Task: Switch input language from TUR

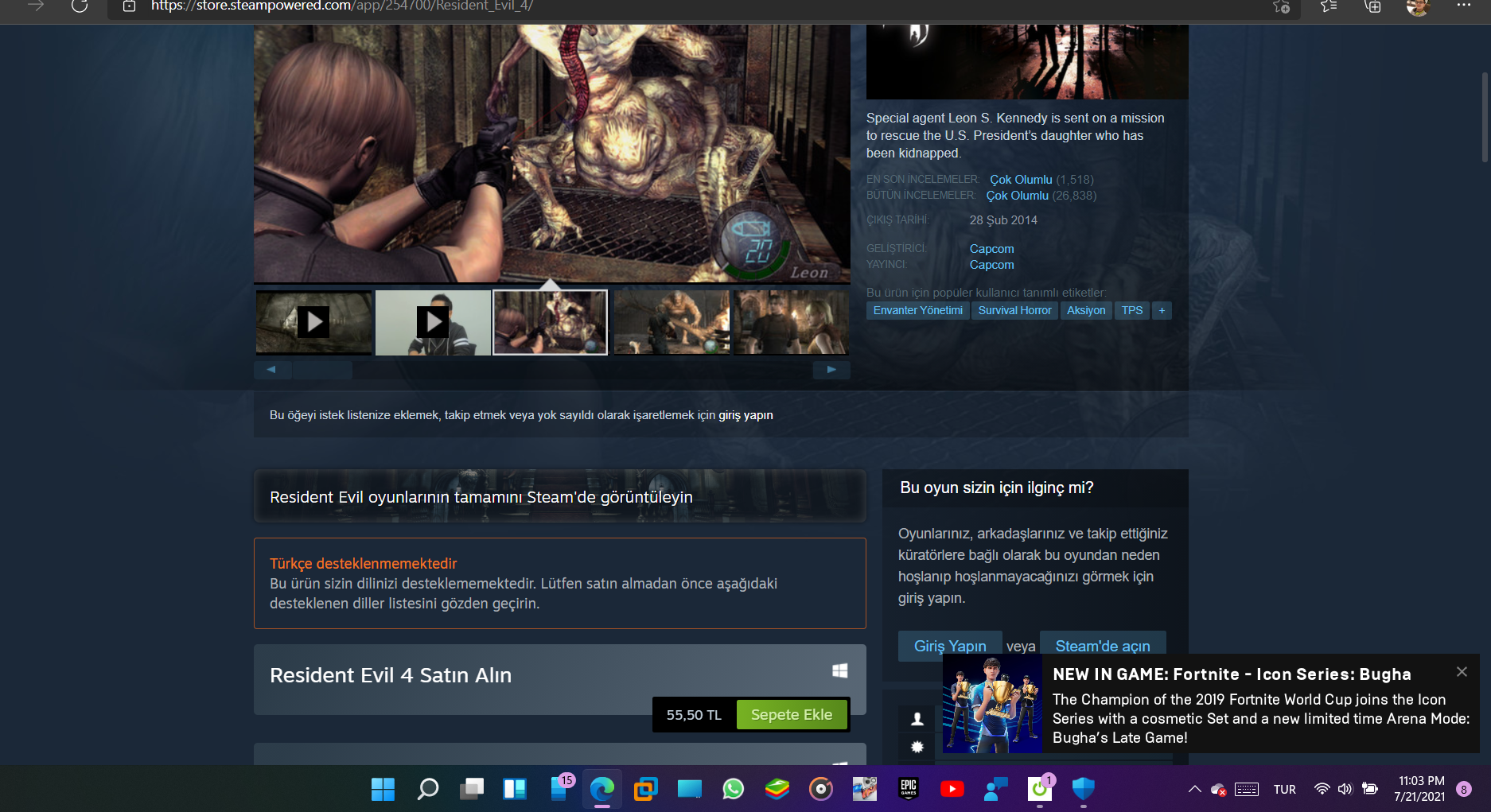Action: click(x=1285, y=789)
